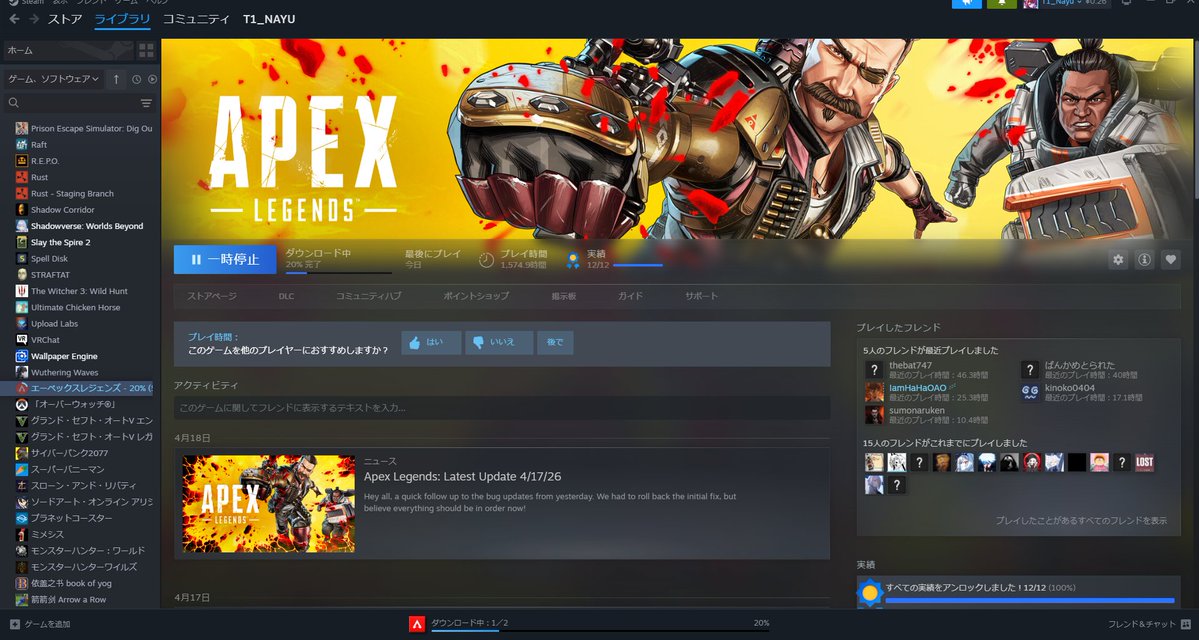Go back with the left arrow
The image size is (1199, 640).
[x=14, y=19]
